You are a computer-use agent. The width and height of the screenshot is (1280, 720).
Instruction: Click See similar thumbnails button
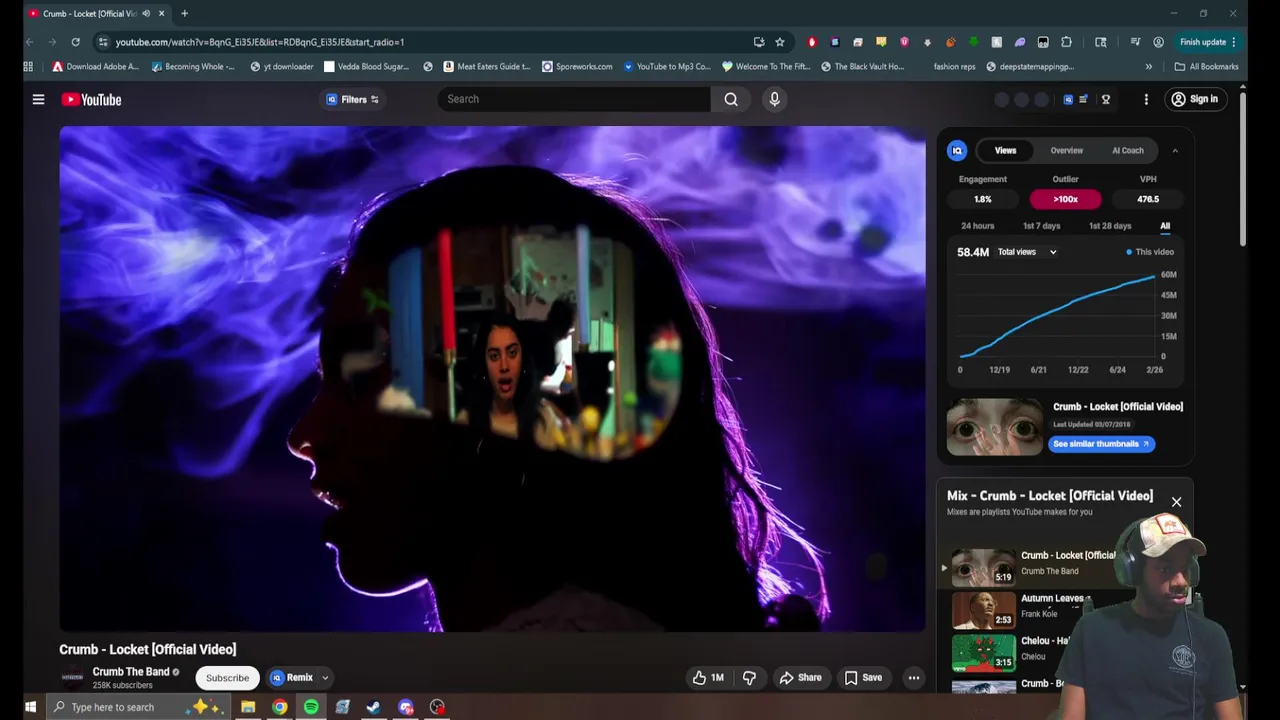(x=1101, y=444)
